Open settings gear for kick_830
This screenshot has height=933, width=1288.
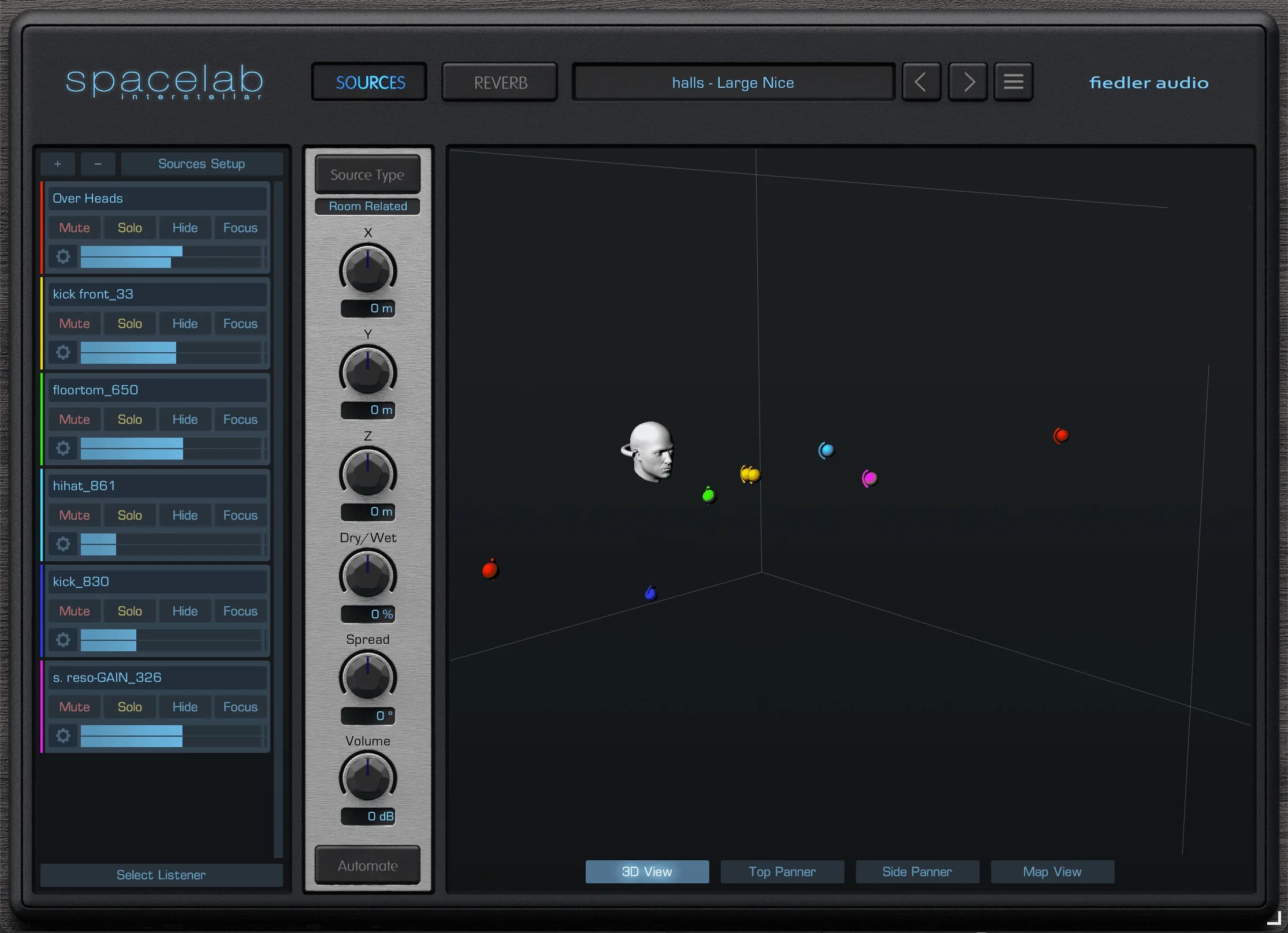[x=63, y=640]
